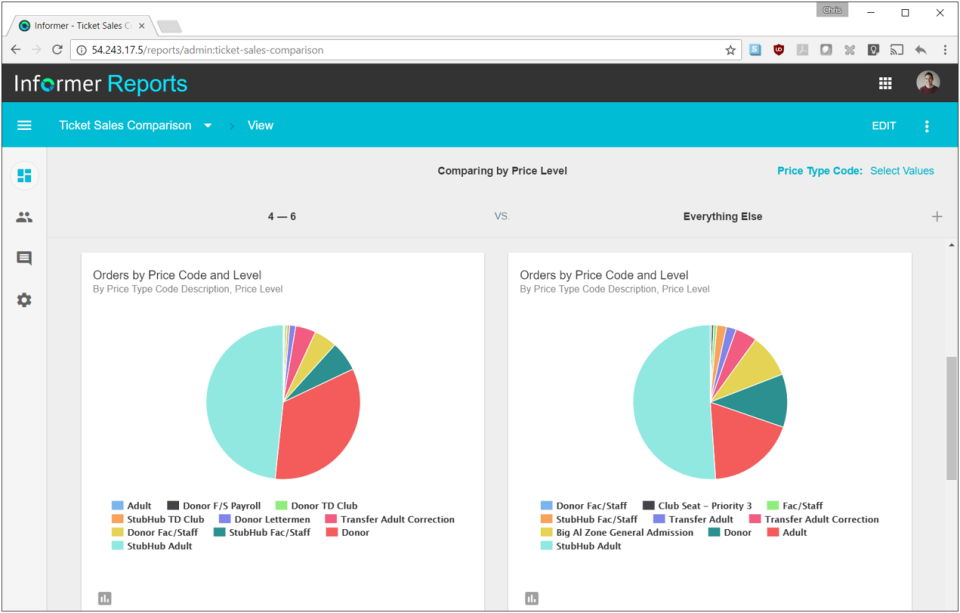Click the Everything Else comparison heading
The width and height of the screenshot is (960, 613).
(x=722, y=217)
